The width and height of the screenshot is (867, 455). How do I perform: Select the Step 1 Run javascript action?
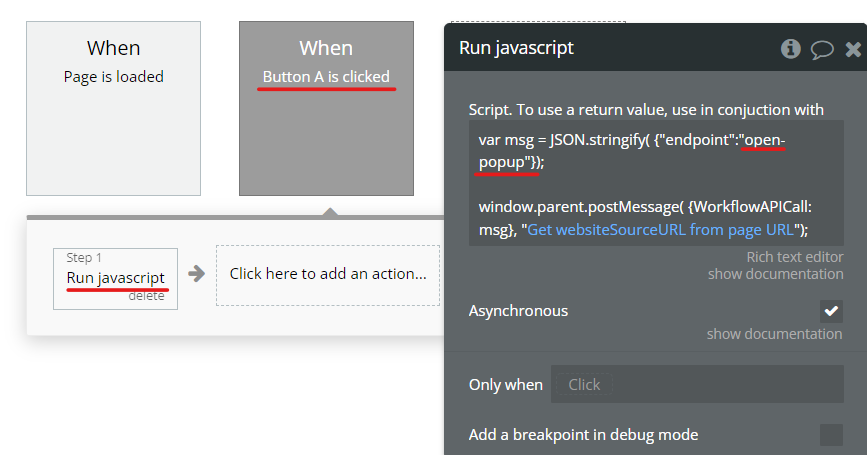[115, 277]
